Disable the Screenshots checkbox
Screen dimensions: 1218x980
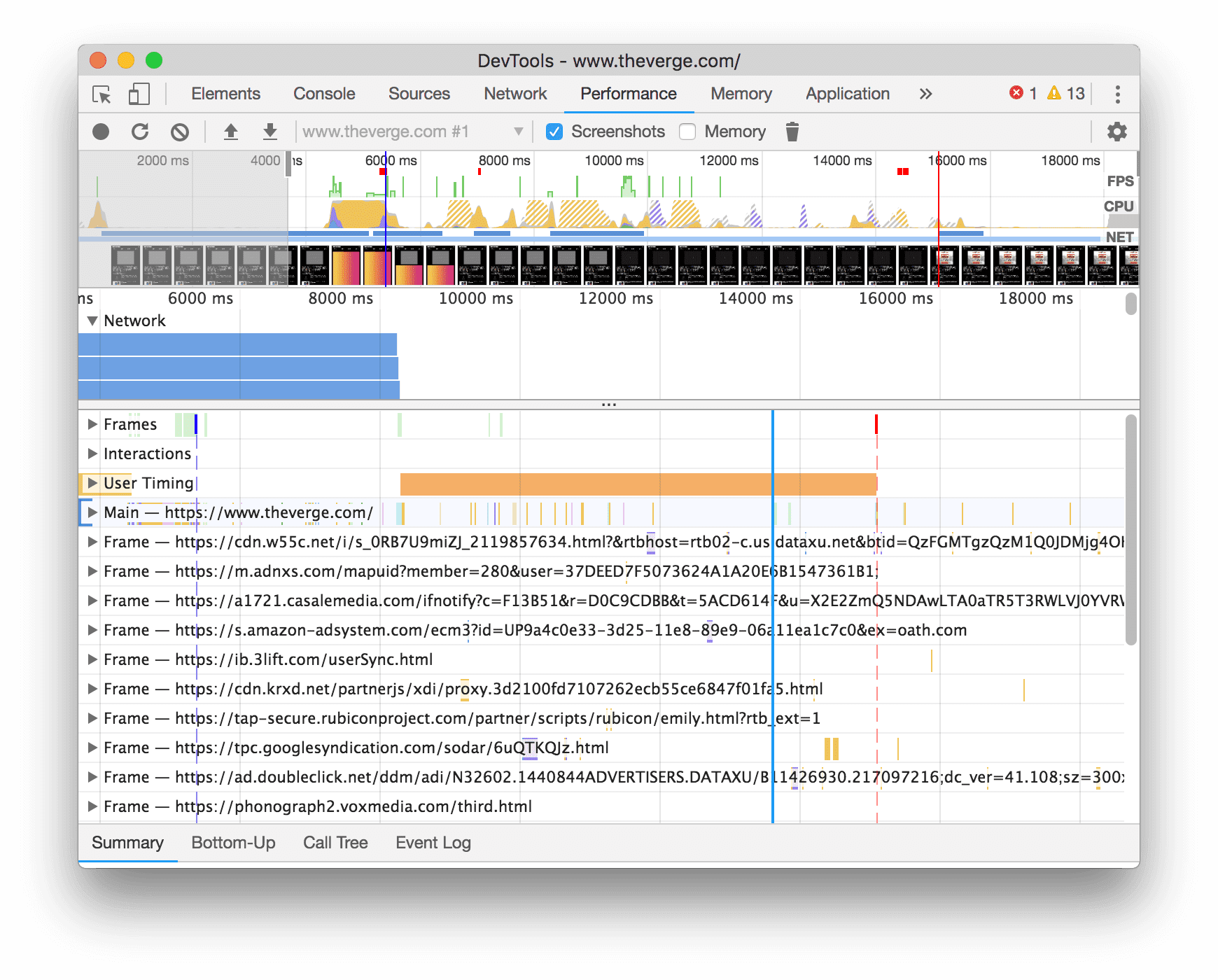(x=554, y=132)
